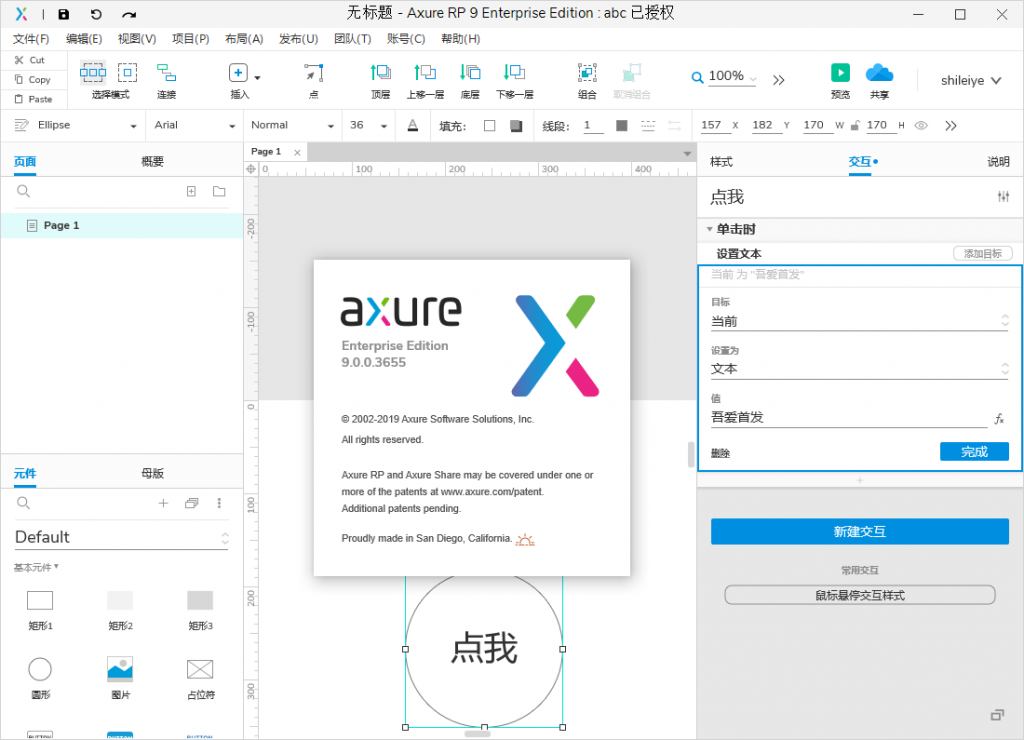Toggle the widget hidden eye icon
Image resolution: width=1024 pixels, height=740 pixels.
pos(921,125)
